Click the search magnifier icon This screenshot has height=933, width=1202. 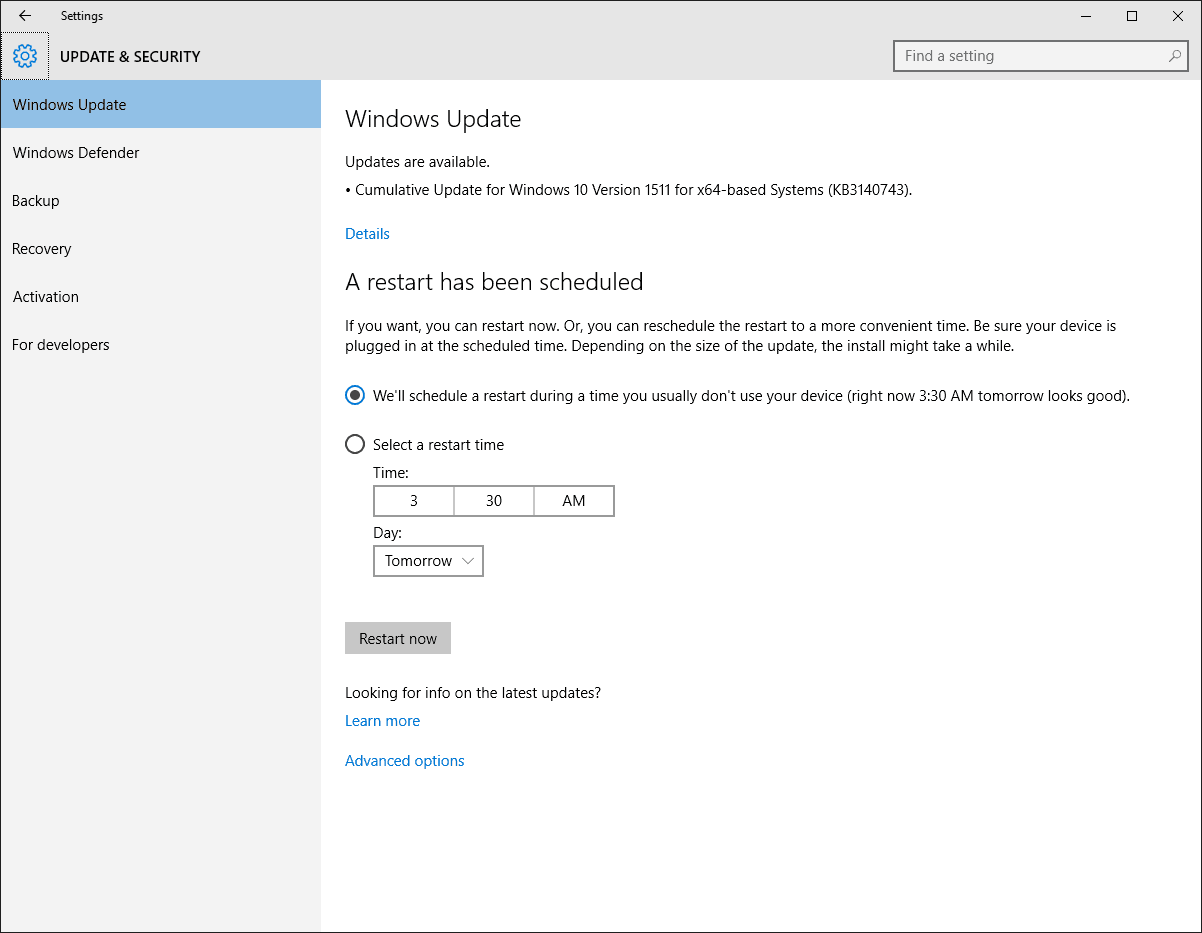[x=1175, y=56]
